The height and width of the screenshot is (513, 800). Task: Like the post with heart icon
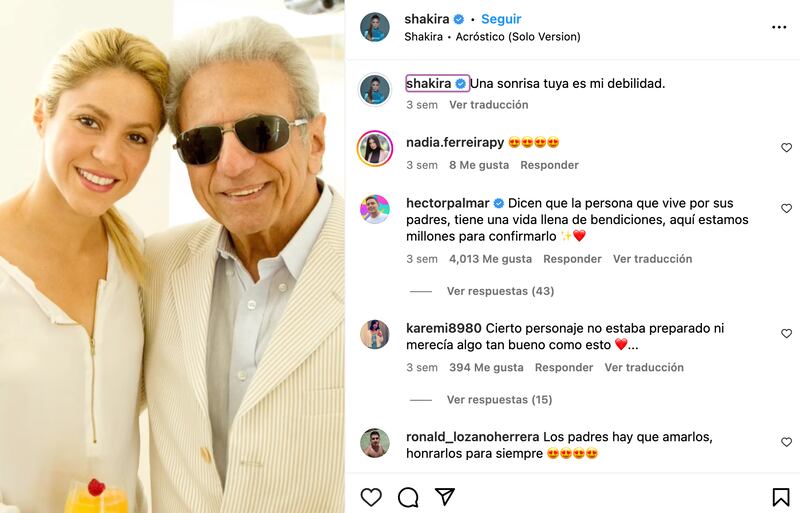(371, 497)
